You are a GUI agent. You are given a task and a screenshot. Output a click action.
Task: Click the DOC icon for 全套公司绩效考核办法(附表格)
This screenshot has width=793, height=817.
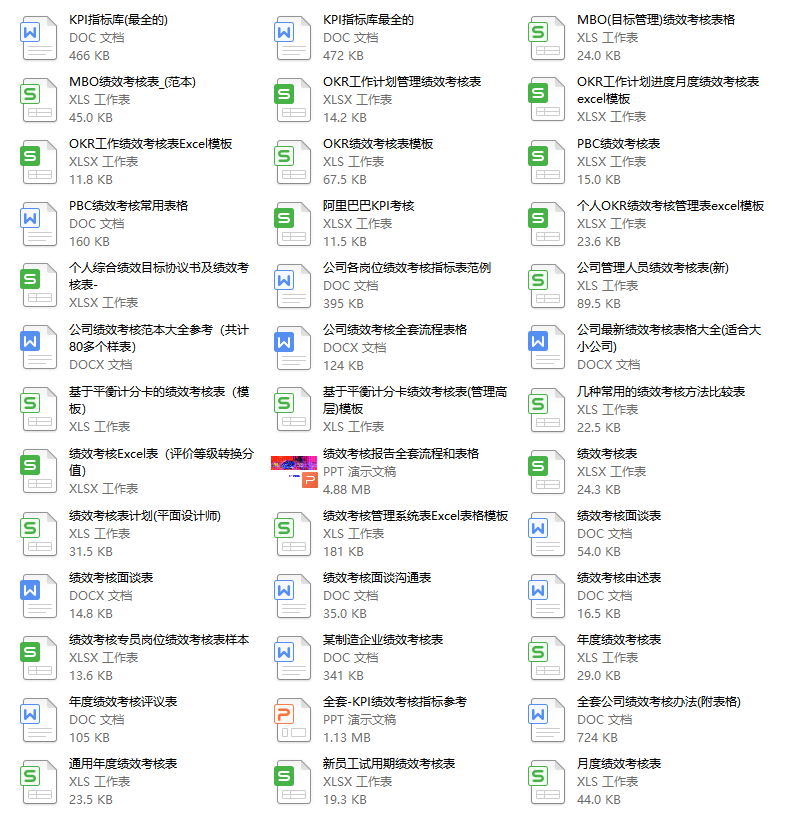tap(547, 720)
